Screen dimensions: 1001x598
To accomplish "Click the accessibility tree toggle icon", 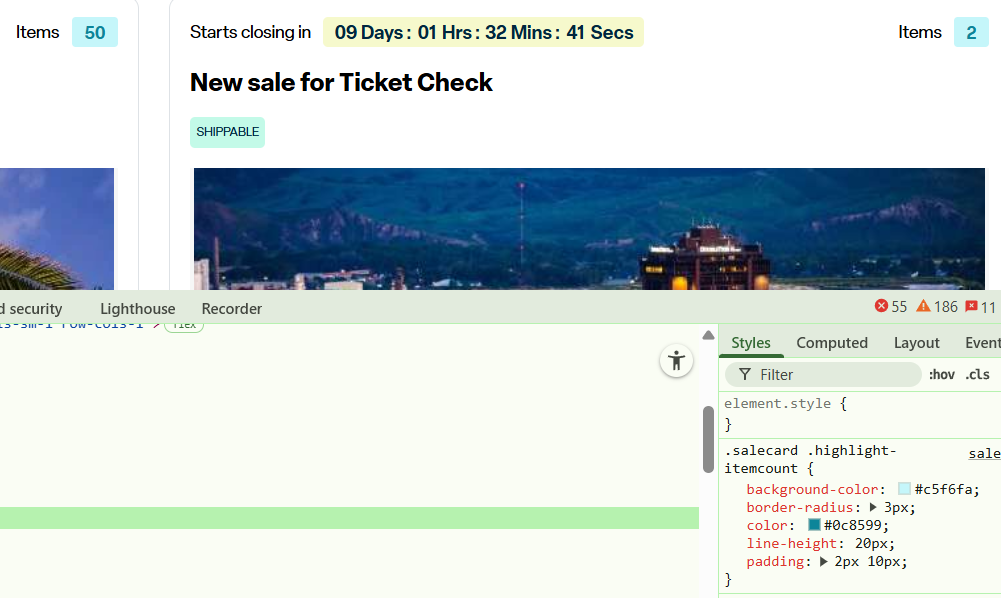I will (x=677, y=361).
